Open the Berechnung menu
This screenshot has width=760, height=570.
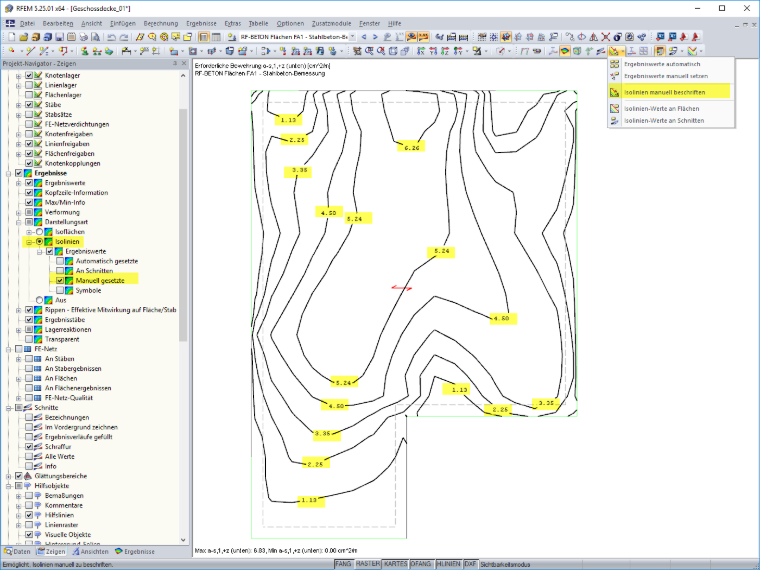(161, 23)
